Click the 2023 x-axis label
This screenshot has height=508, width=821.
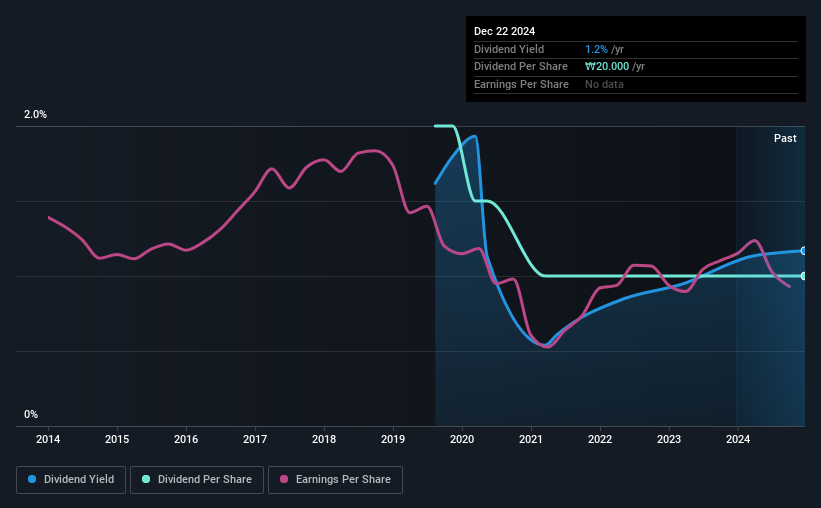tap(669, 439)
